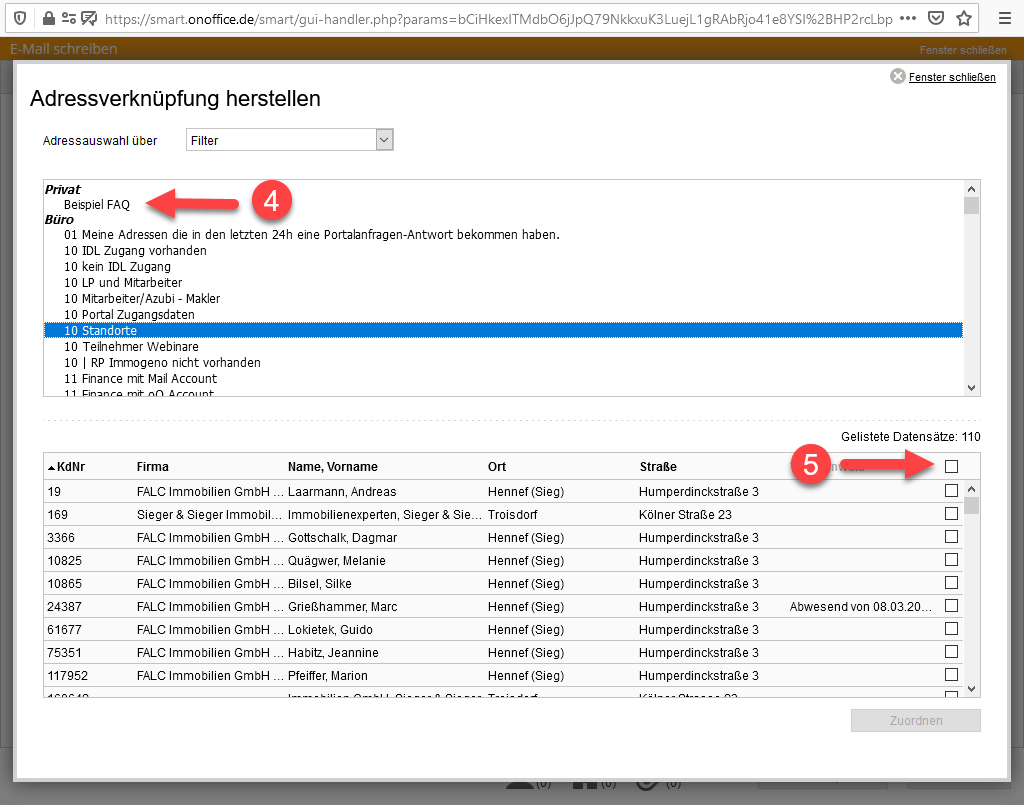This screenshot has height=805, width=1024.
Task: Select the 'Beispiel FAQ' filter entry
Action: [97, 205]
